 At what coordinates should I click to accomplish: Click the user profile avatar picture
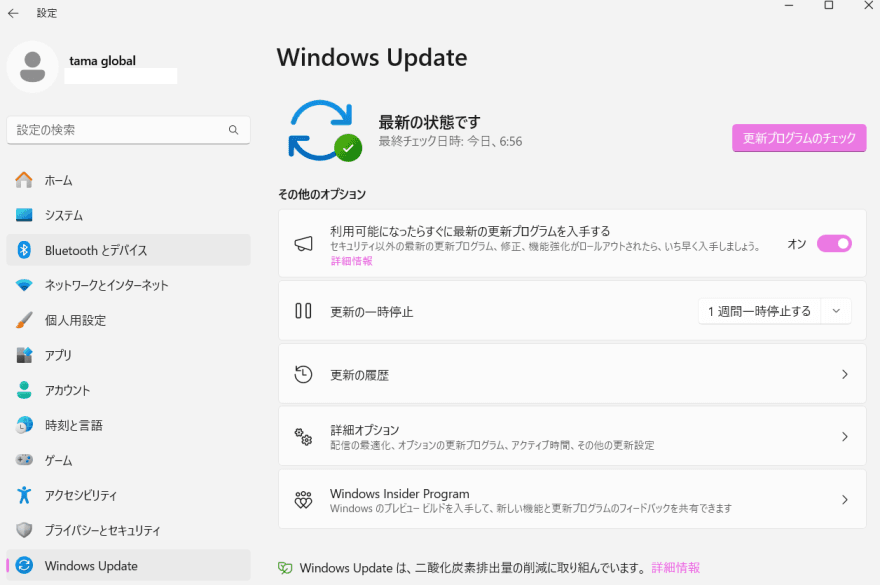(32, 67)
